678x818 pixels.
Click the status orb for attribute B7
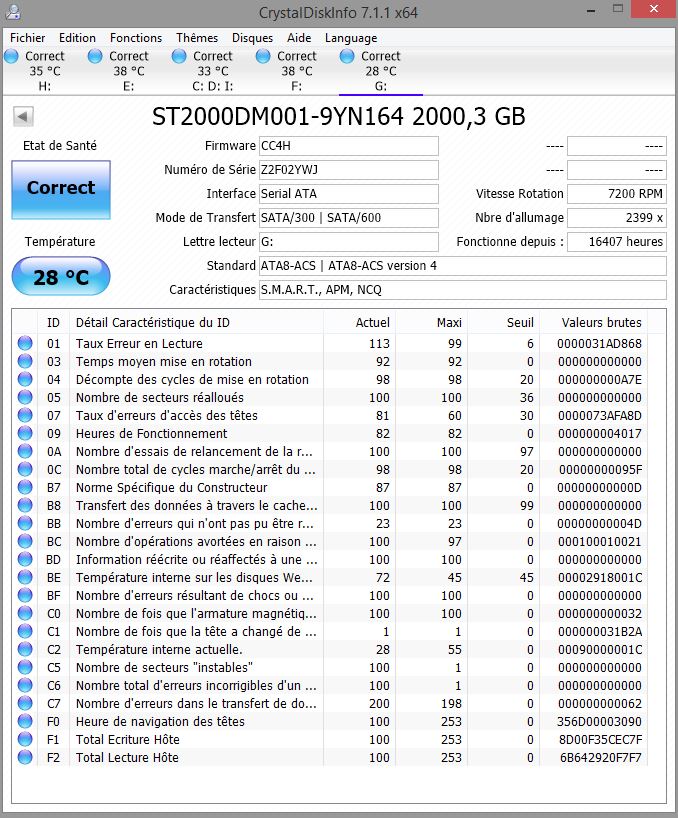coord(25,487)
